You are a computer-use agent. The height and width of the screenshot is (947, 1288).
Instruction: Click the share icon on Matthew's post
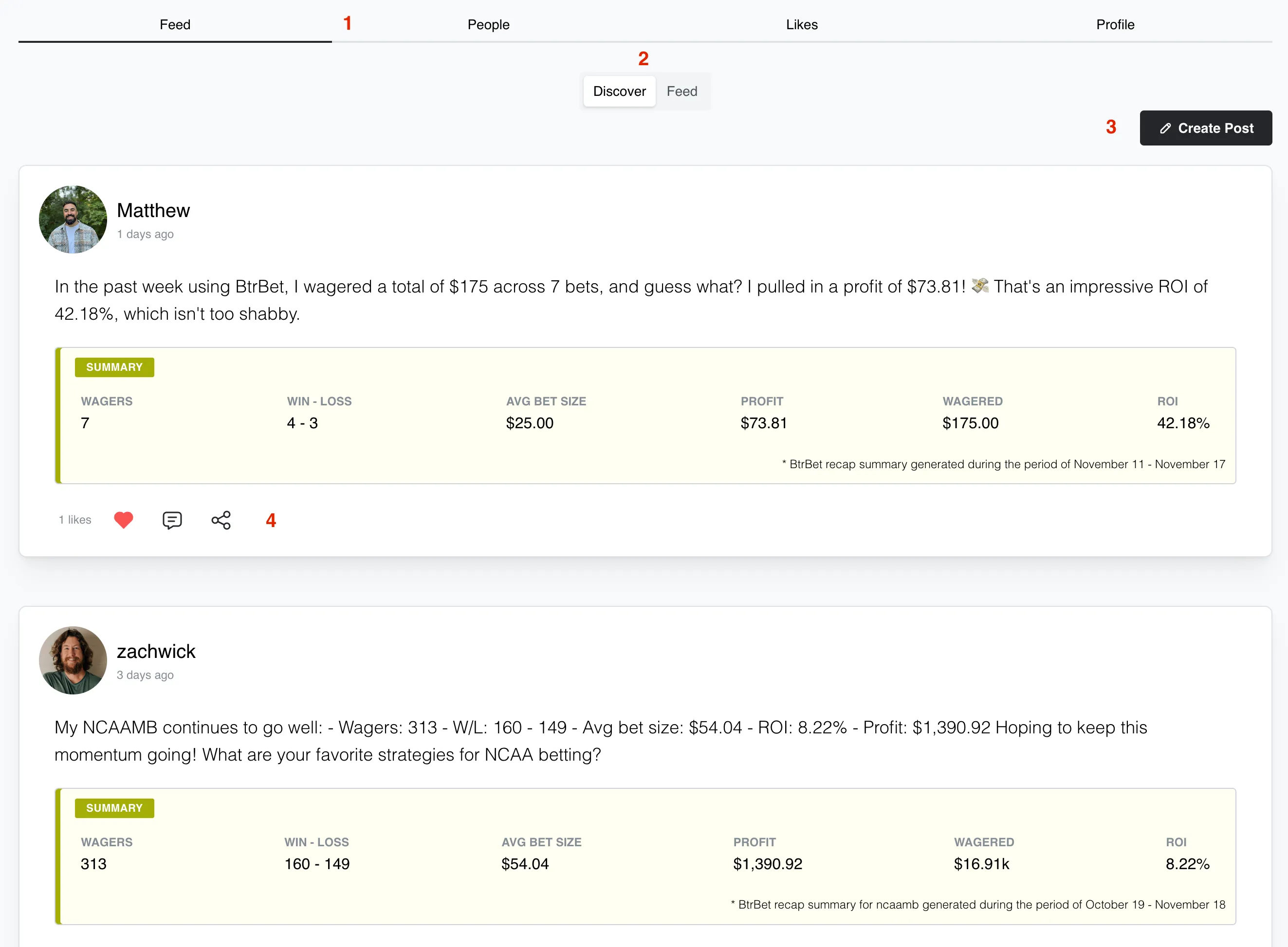(221, 520)
